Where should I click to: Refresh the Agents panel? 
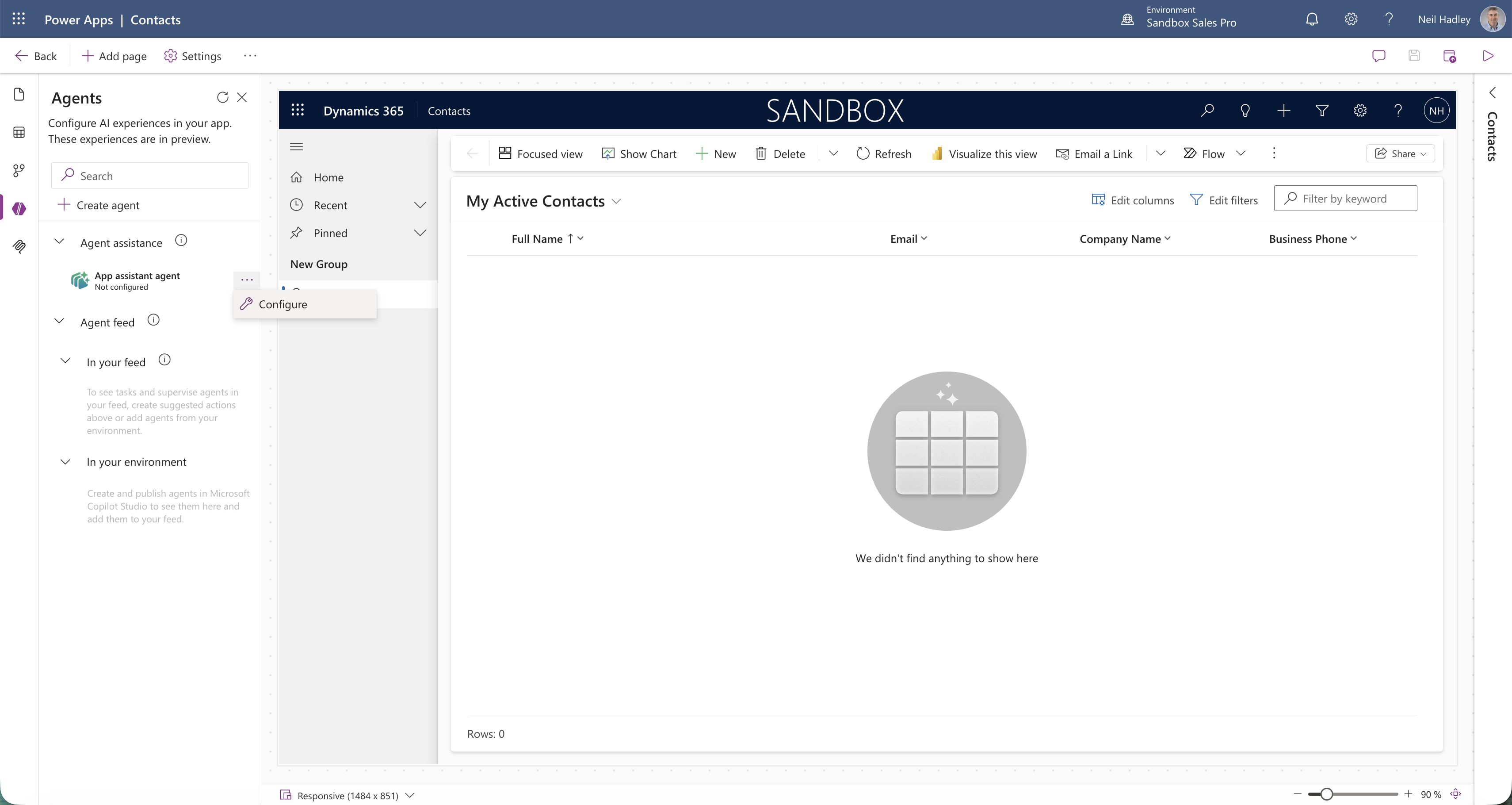click(x=222, y=97)
